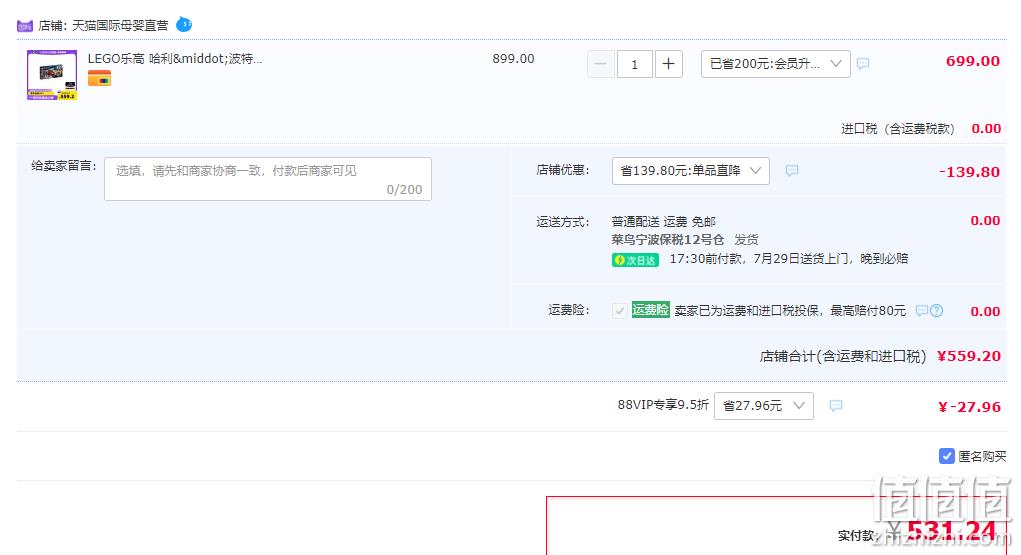Click the 899.00 original unit price

513,59
